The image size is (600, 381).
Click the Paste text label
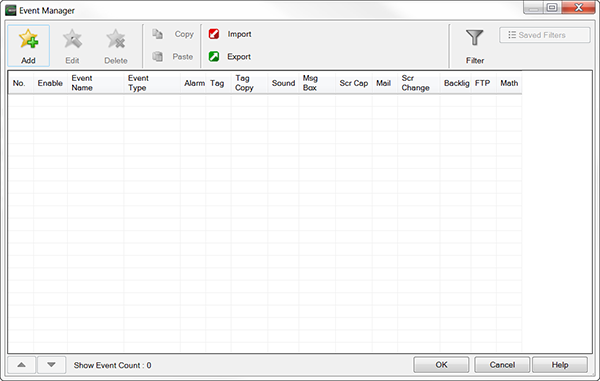click(x=183, y=57)
